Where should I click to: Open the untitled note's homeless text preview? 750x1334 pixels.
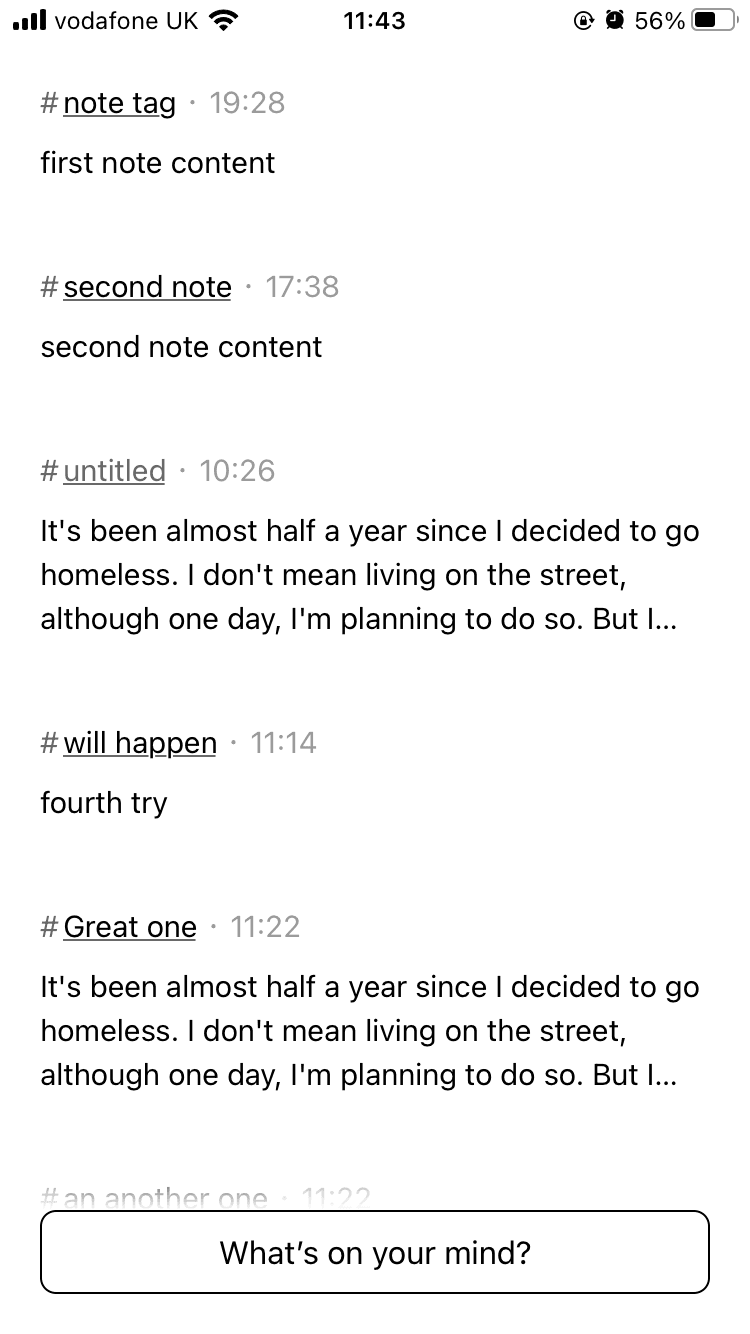click(369, 575)
